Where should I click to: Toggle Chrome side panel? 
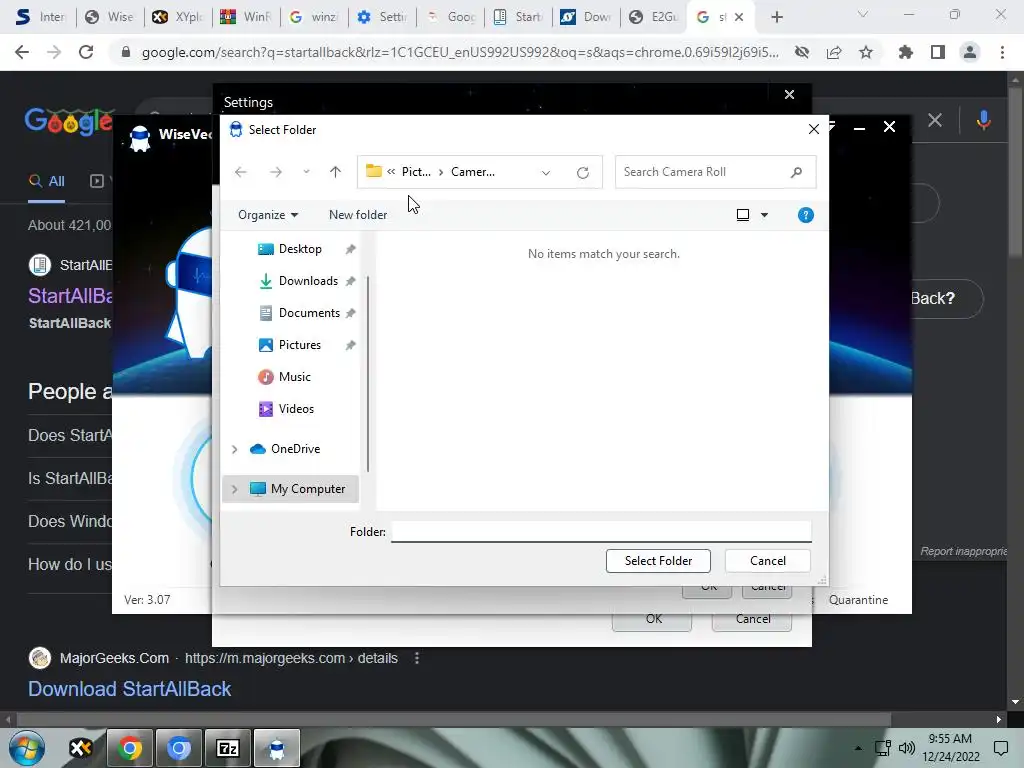938,52
